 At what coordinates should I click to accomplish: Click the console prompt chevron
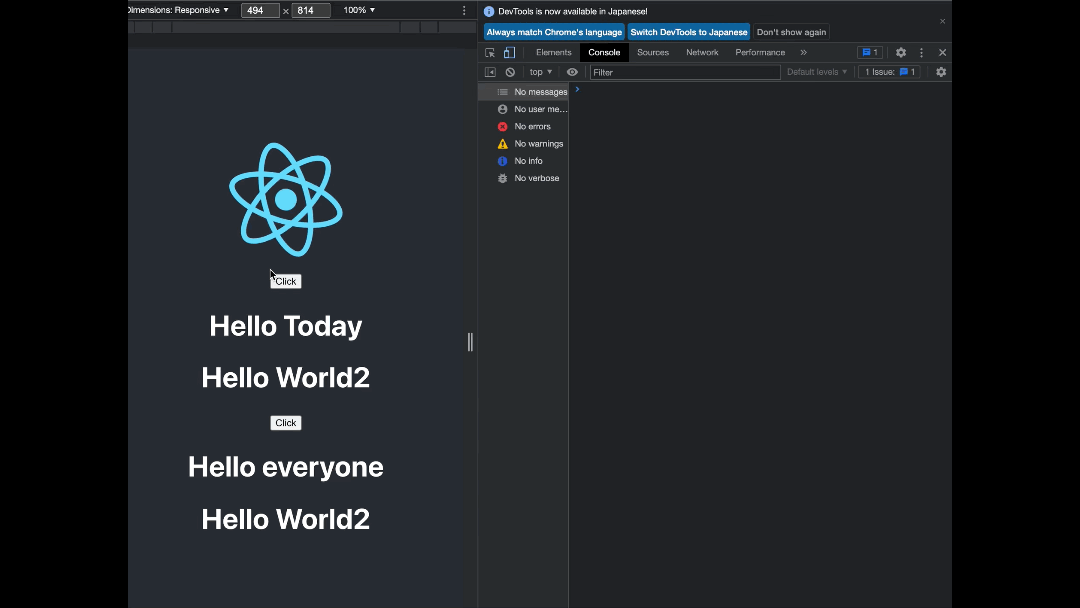[577, 90]
